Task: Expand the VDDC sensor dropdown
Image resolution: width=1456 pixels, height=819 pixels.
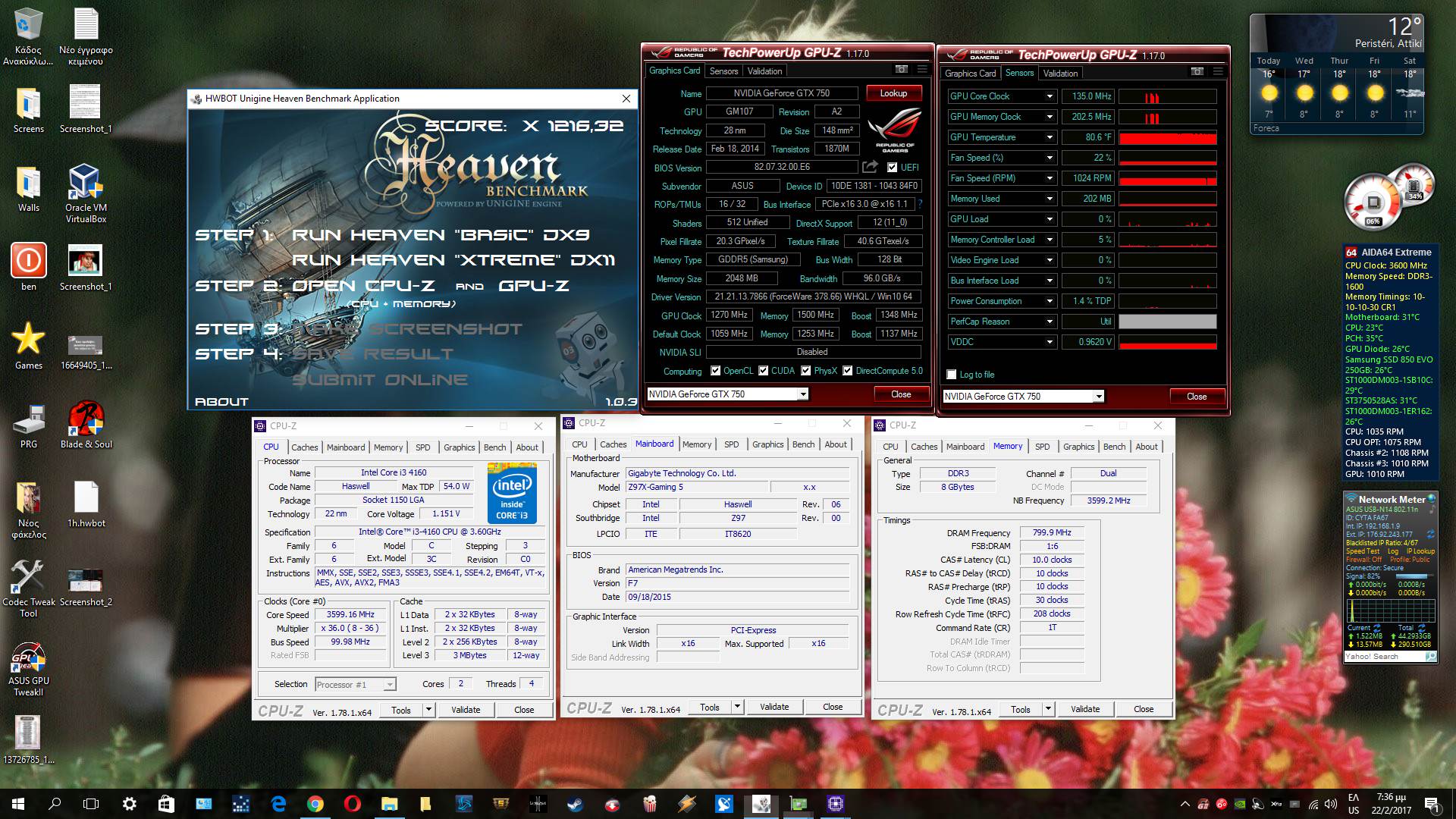Action: click(1050, 342)
